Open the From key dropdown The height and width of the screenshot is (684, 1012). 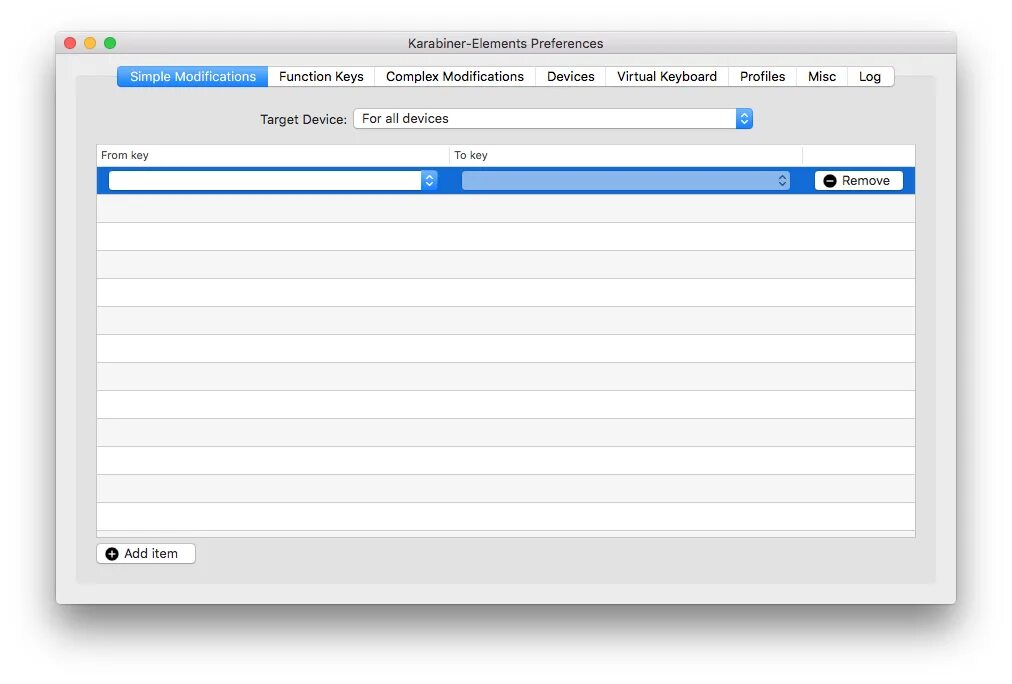pyautogui.click(x=273, y=180)
